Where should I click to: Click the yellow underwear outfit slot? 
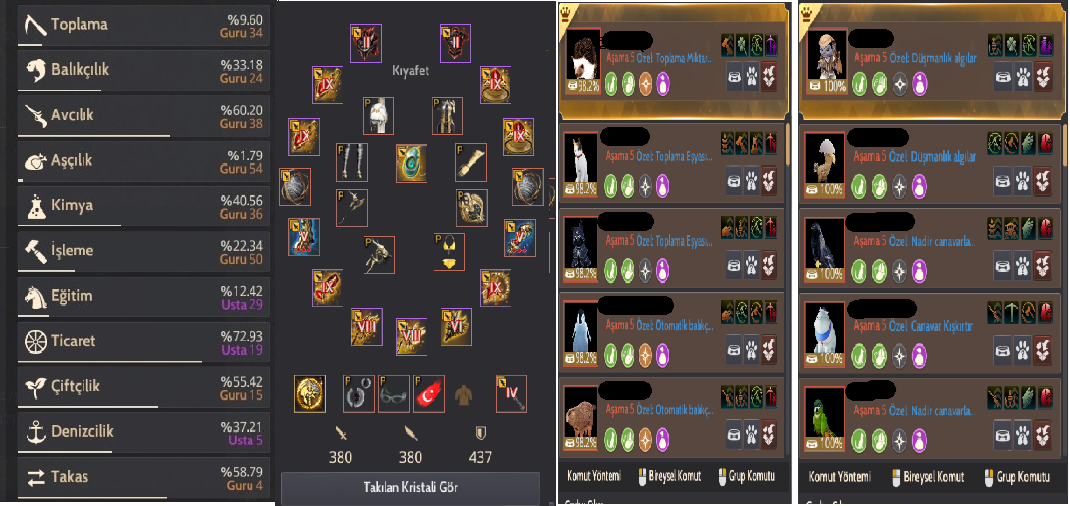(x=448, y=252)
